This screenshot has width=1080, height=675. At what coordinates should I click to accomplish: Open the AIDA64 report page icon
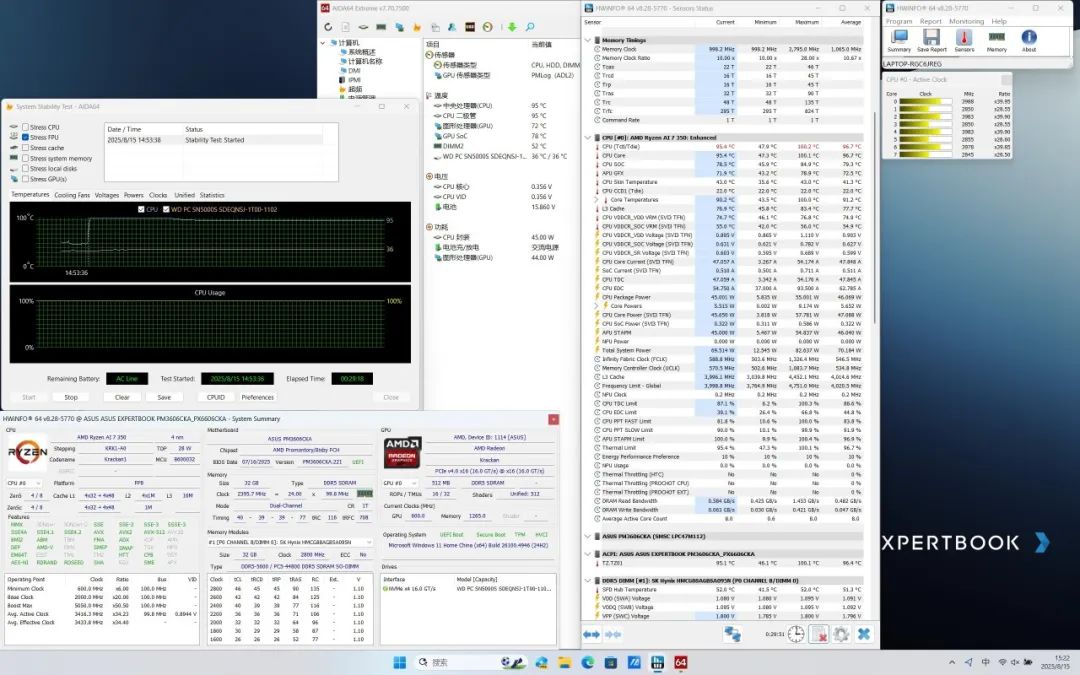[345, 27]
